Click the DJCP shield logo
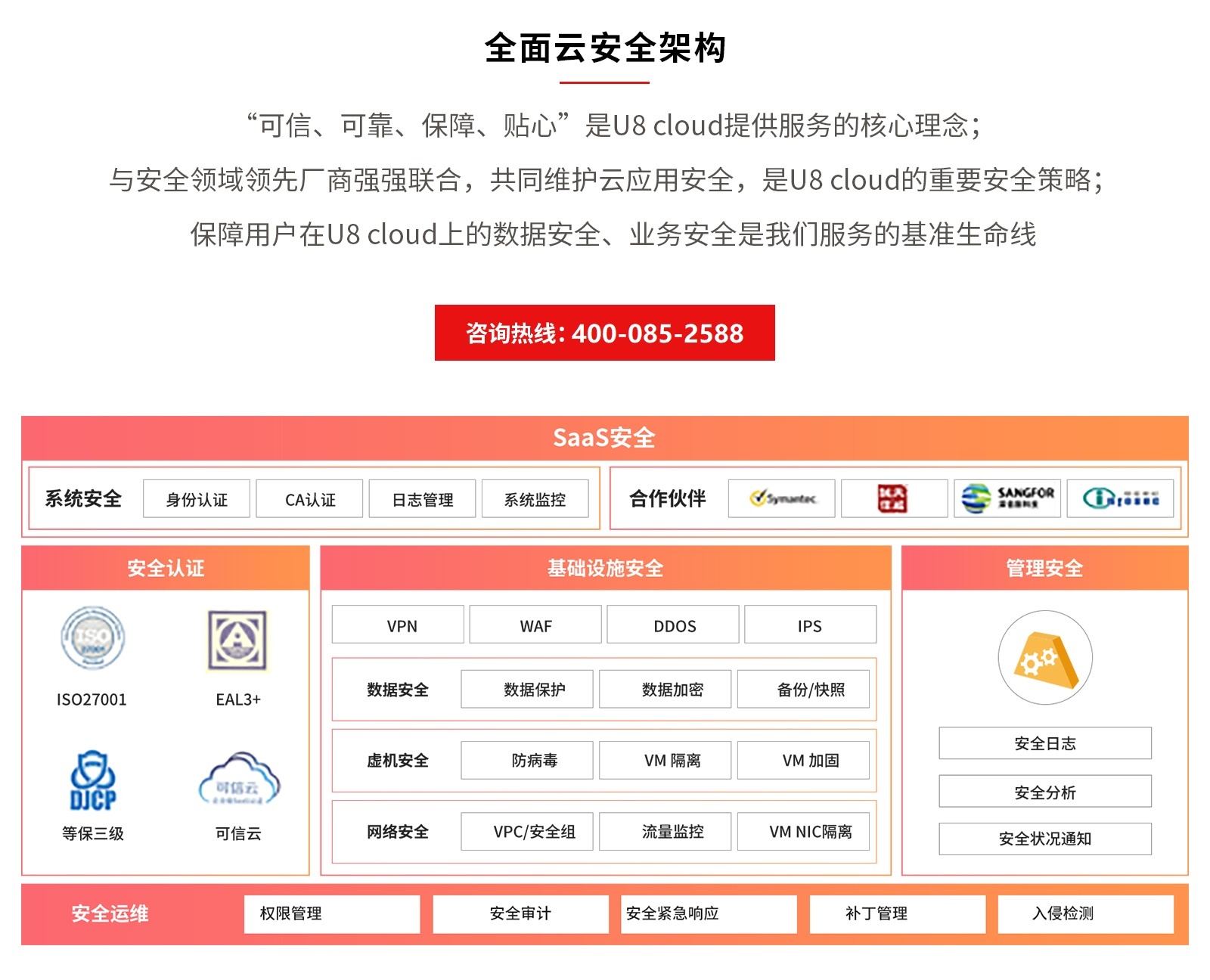This screenshot has height=980, width=1210. click(92, 781)
